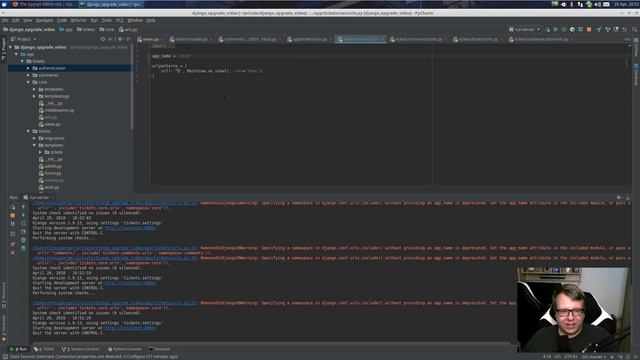
Task: Open the last localhost server link in console
Action: (130, 328)
